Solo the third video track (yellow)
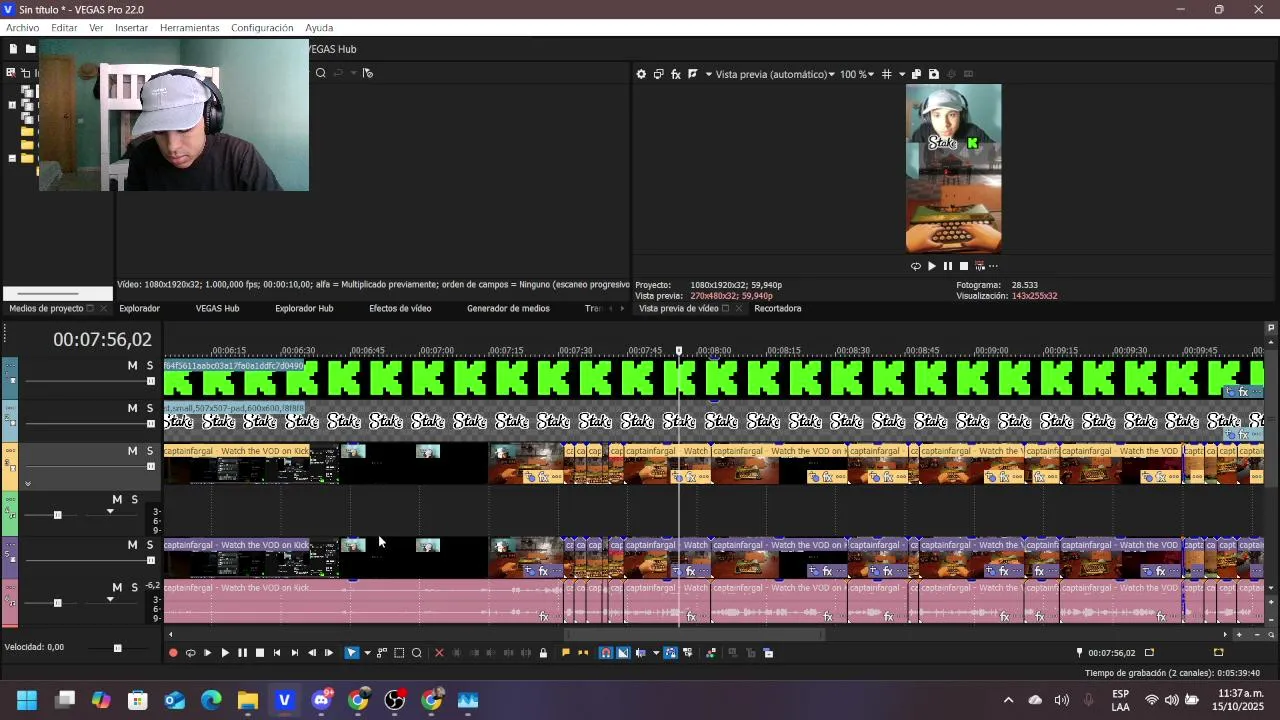 pyautogui.click(x=150, y=451)
